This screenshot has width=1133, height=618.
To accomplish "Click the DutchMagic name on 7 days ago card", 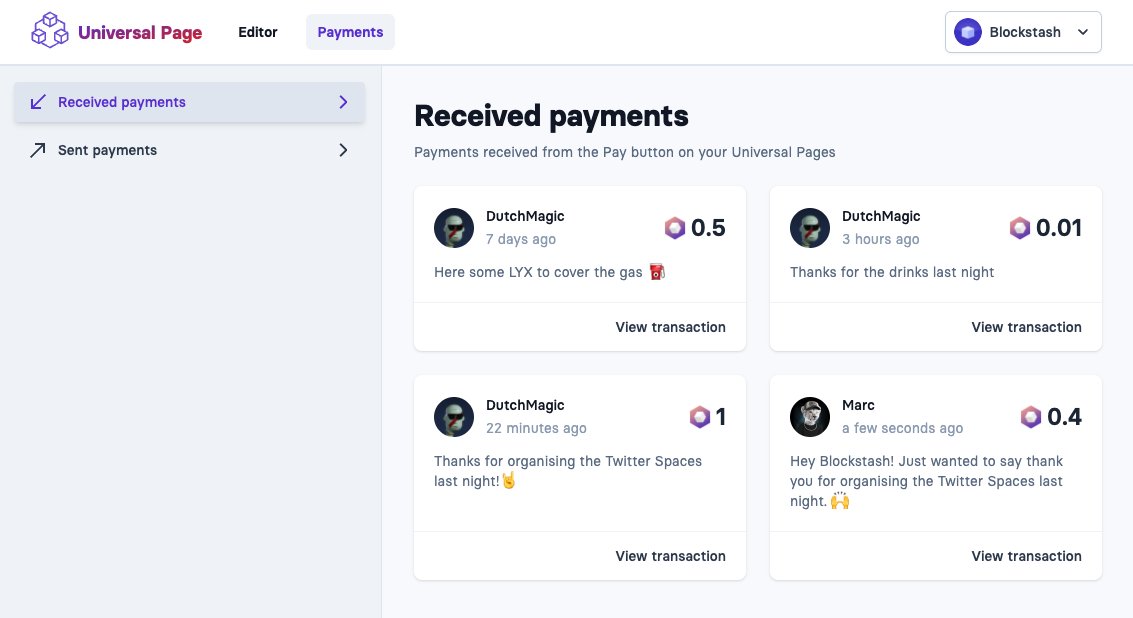I will (x=525, y=216).
